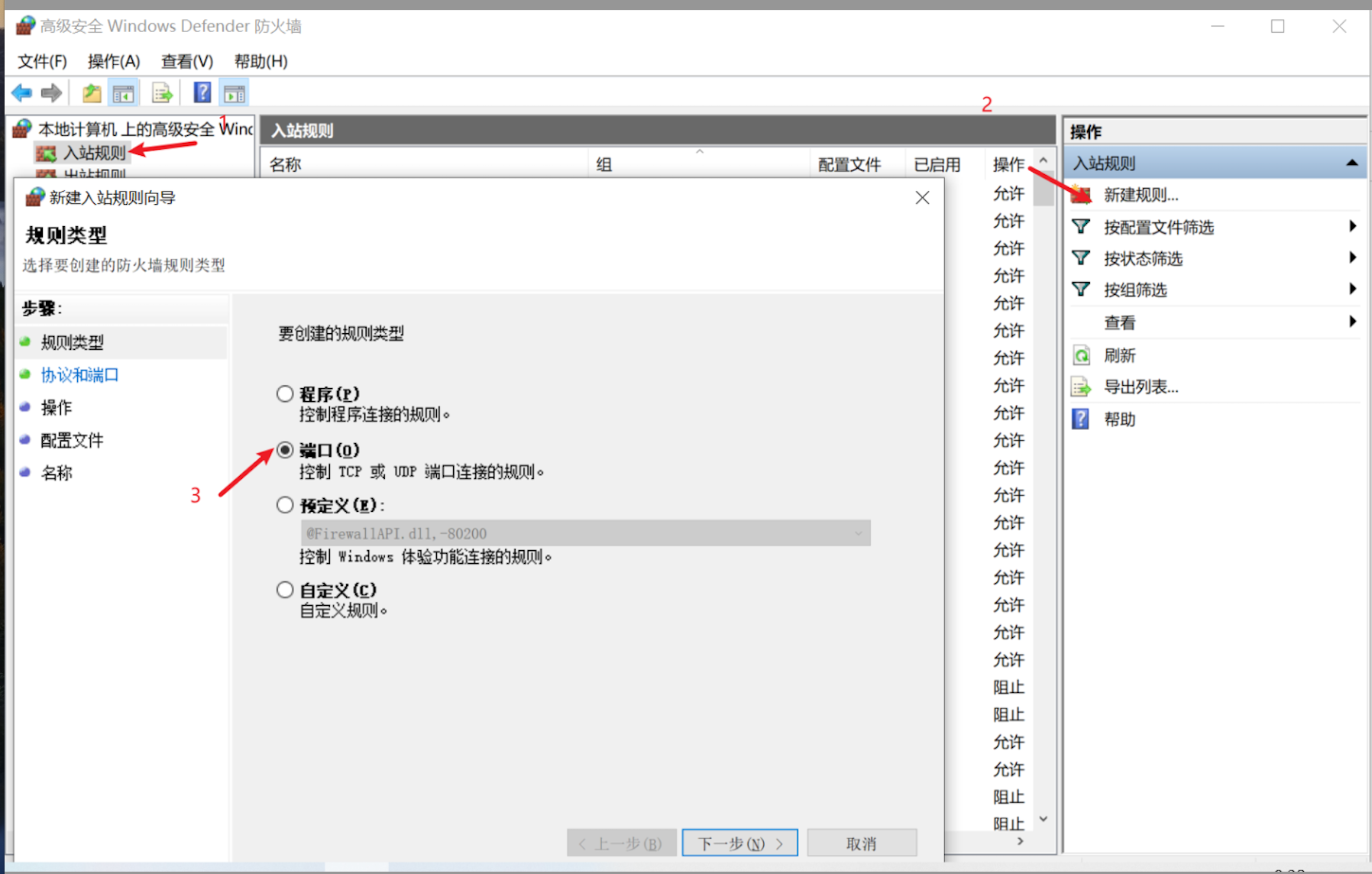Select the 端口(O) radio button
The width and height of the screenshot is (1372, 874).
(285, 450)
